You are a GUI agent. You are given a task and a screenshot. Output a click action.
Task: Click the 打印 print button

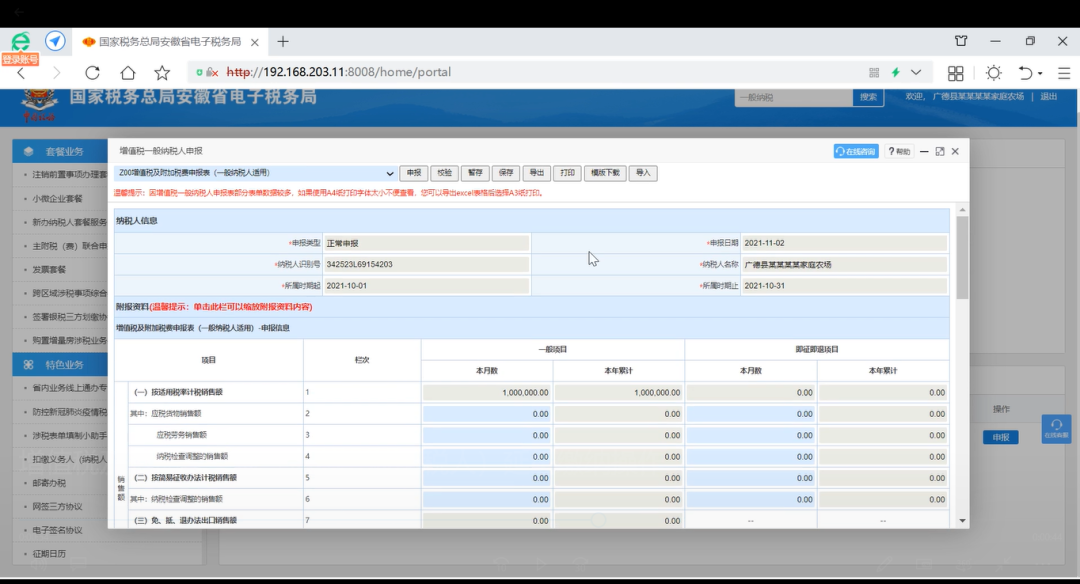point(567,173)
